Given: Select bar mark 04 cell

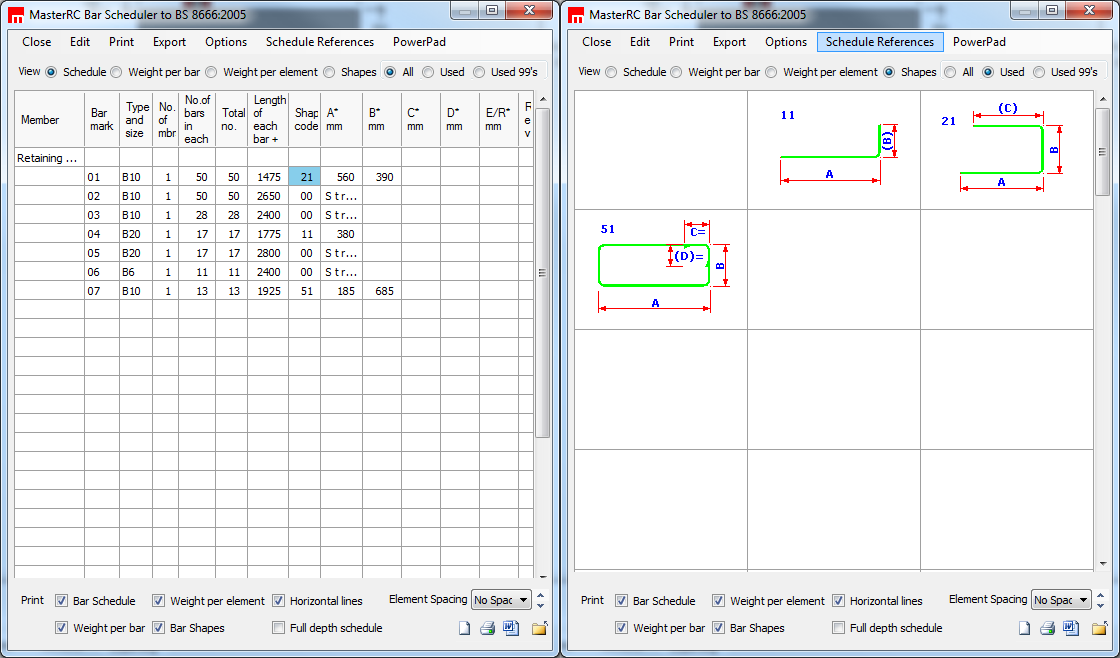Looking at the screenshot, I should coord(101,234).
